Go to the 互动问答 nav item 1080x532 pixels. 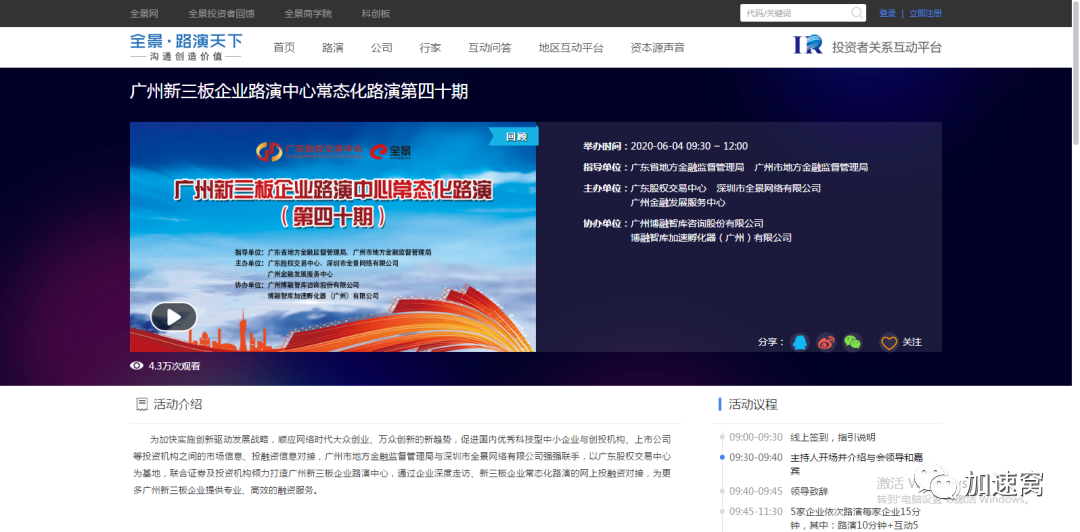490,48
